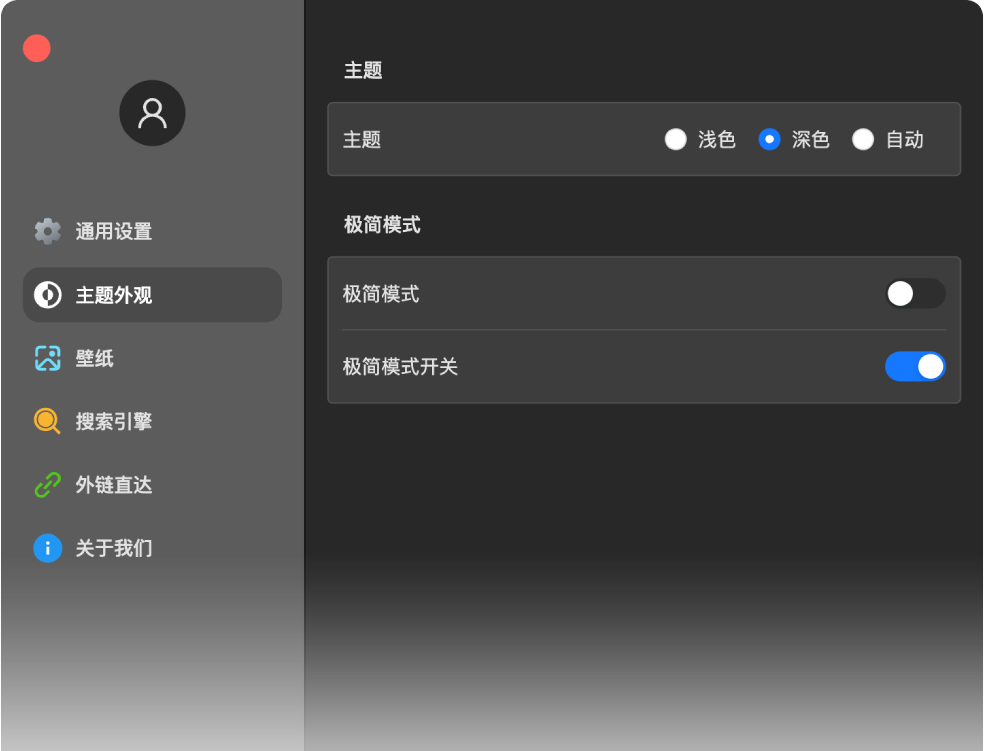This screenshot has width=984, height=751.
Task: Click the 壁纸 picture icon
Action: (x=47, y=358)
